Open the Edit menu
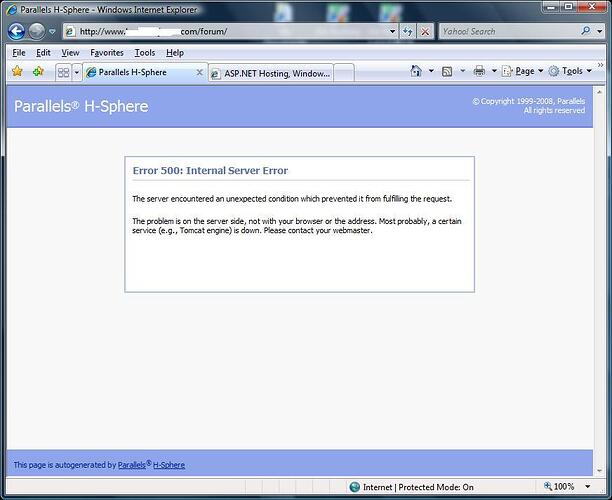This screenshot has width=612, height=500. click(43, 53)
